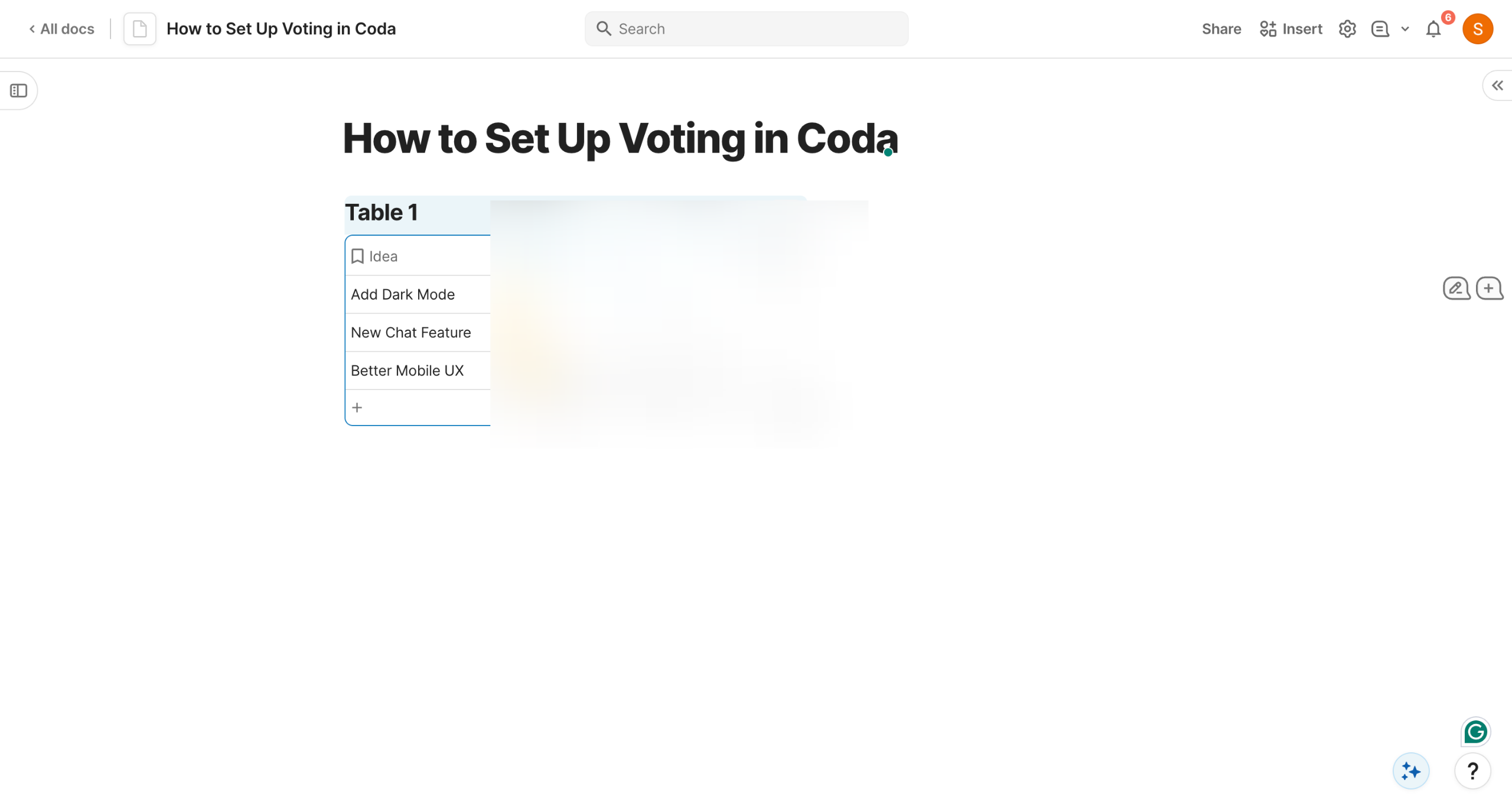
Task: Toggle the left page list sidebar
Action: pos(18,90)
